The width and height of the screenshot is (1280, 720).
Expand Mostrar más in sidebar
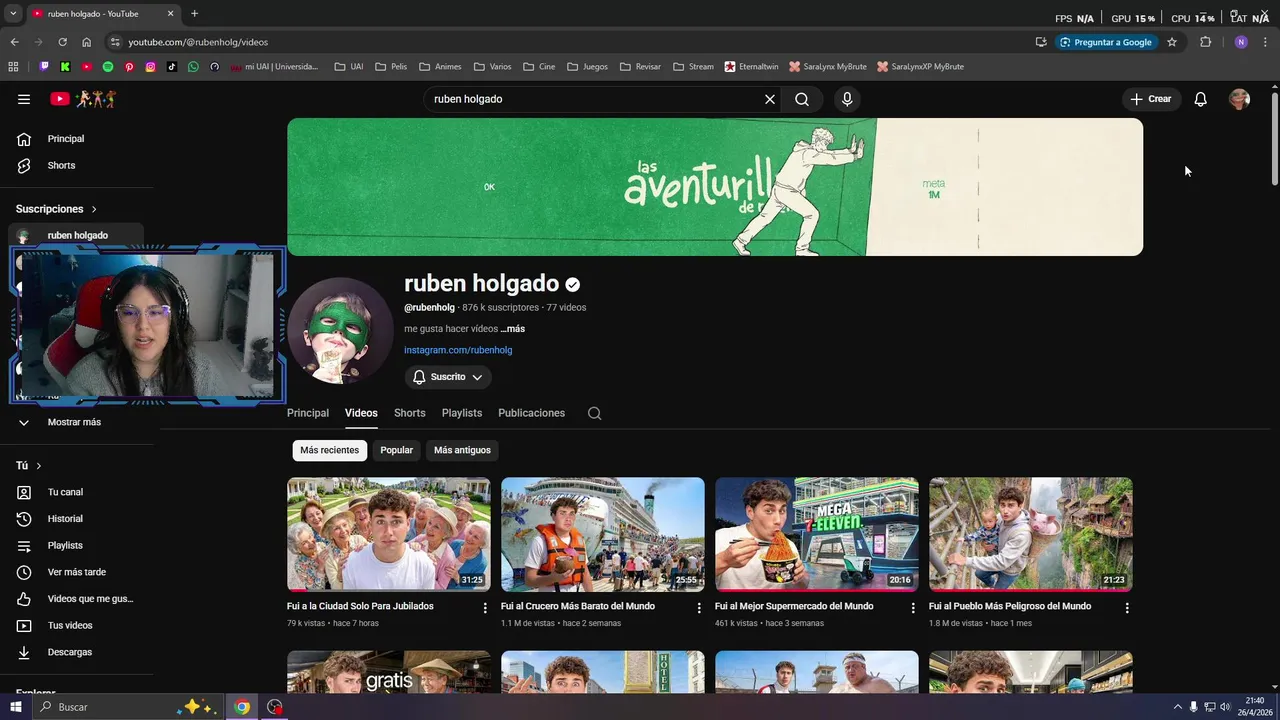click(x=73, y=422)
